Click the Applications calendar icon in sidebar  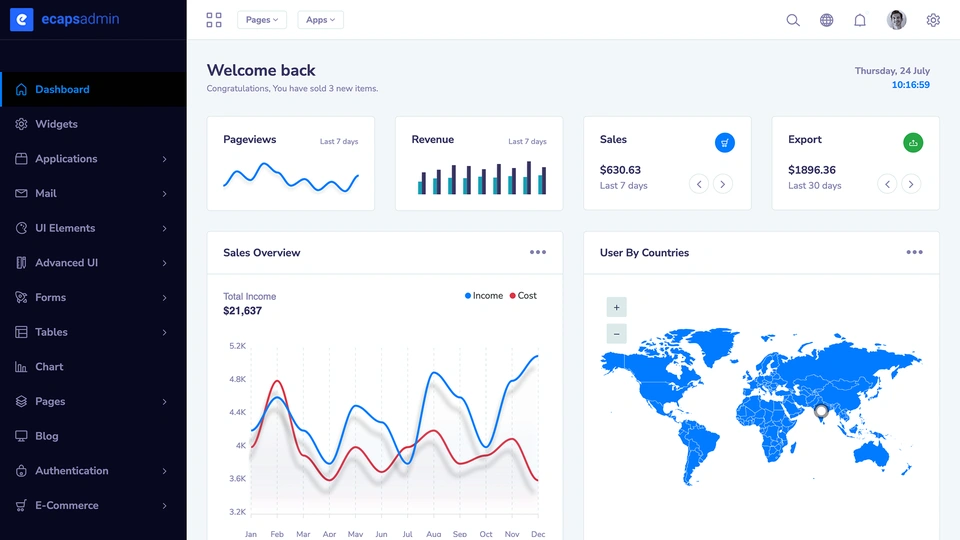pos(21,159)
